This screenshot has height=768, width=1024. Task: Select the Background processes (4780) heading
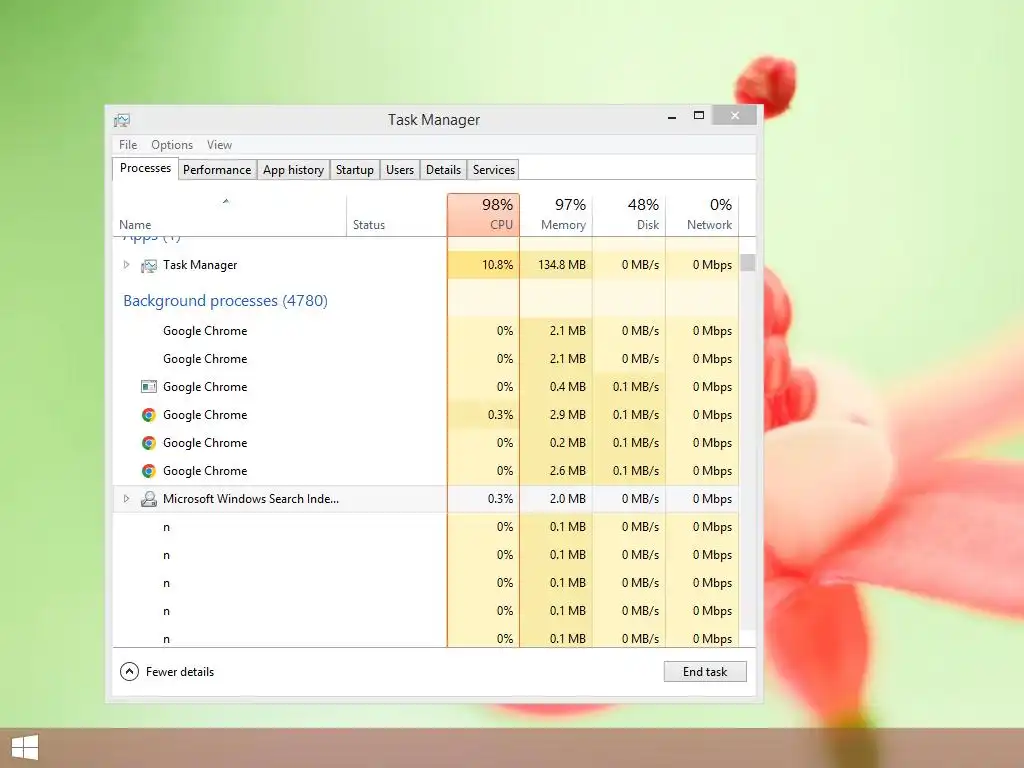(225, 300)
